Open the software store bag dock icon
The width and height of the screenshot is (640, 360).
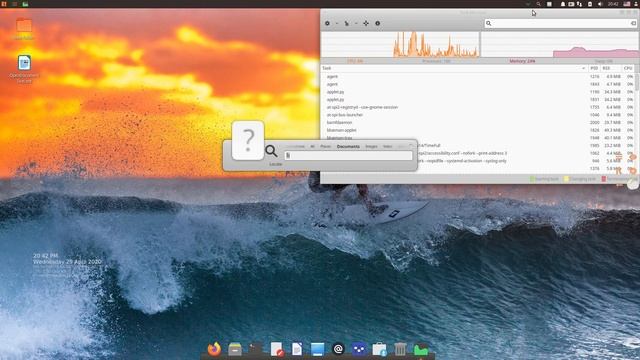(x=380, y=349)
